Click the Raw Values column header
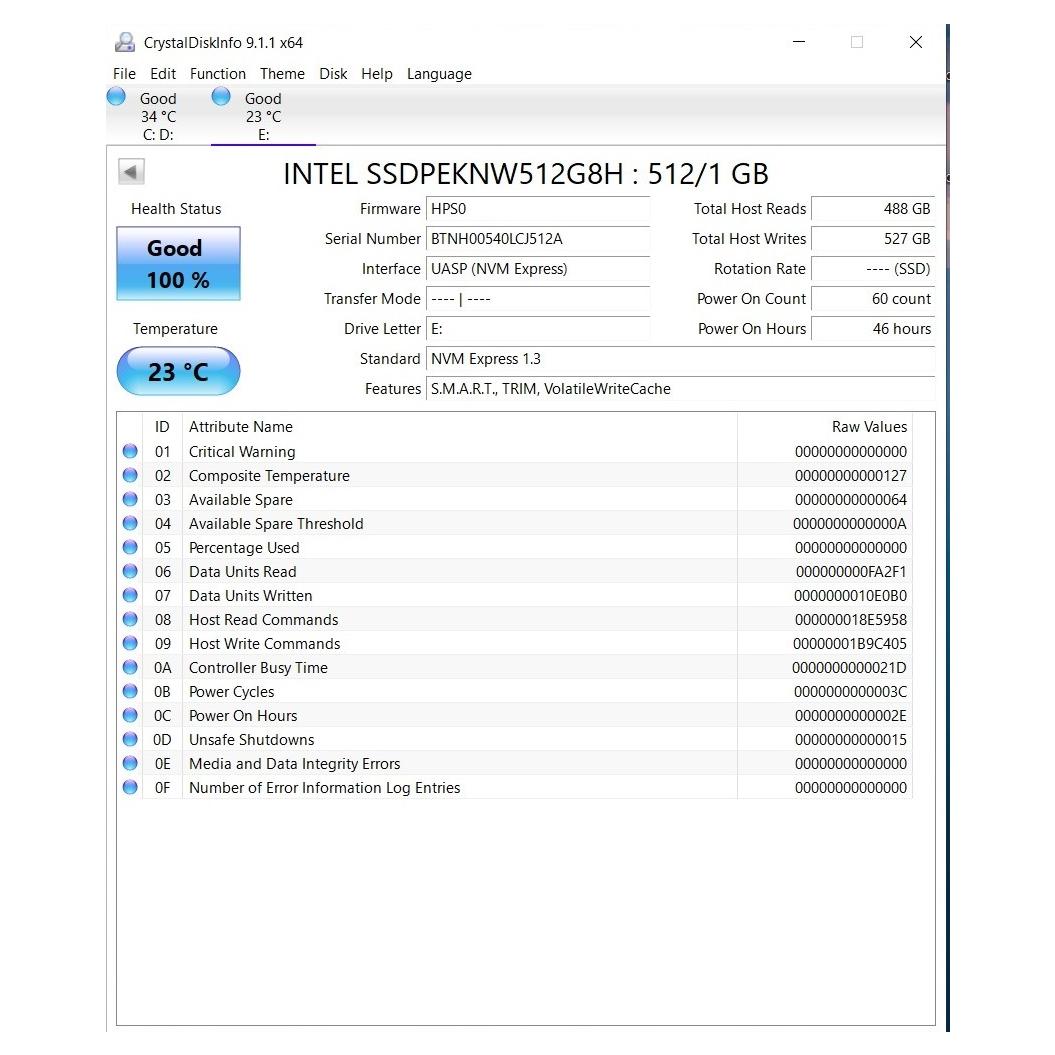The height and width of the screenshot is (1055, 1055). [x=868, y=427]
